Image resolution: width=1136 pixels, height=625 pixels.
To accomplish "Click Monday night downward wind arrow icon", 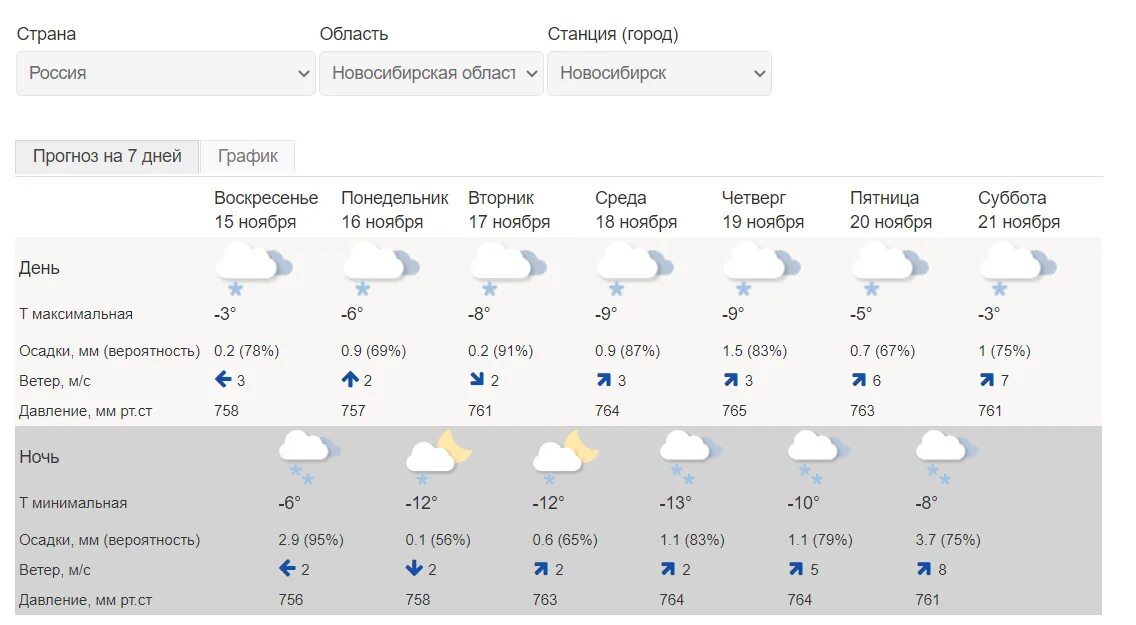I will pos(414,569).
